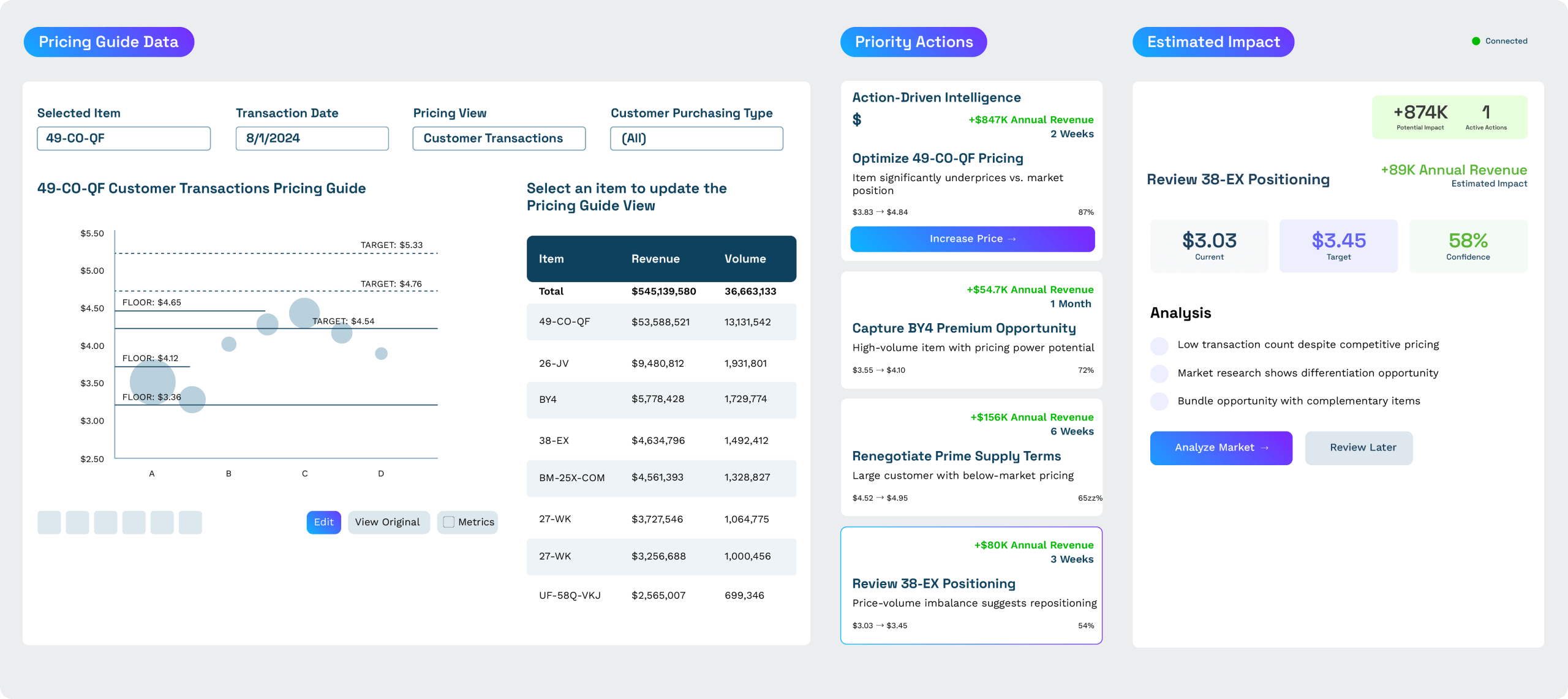This screenshot has width=1568, height=699.
Task: Click the bullet circle beside Bundle opportunity
Action: (1159, 402)
